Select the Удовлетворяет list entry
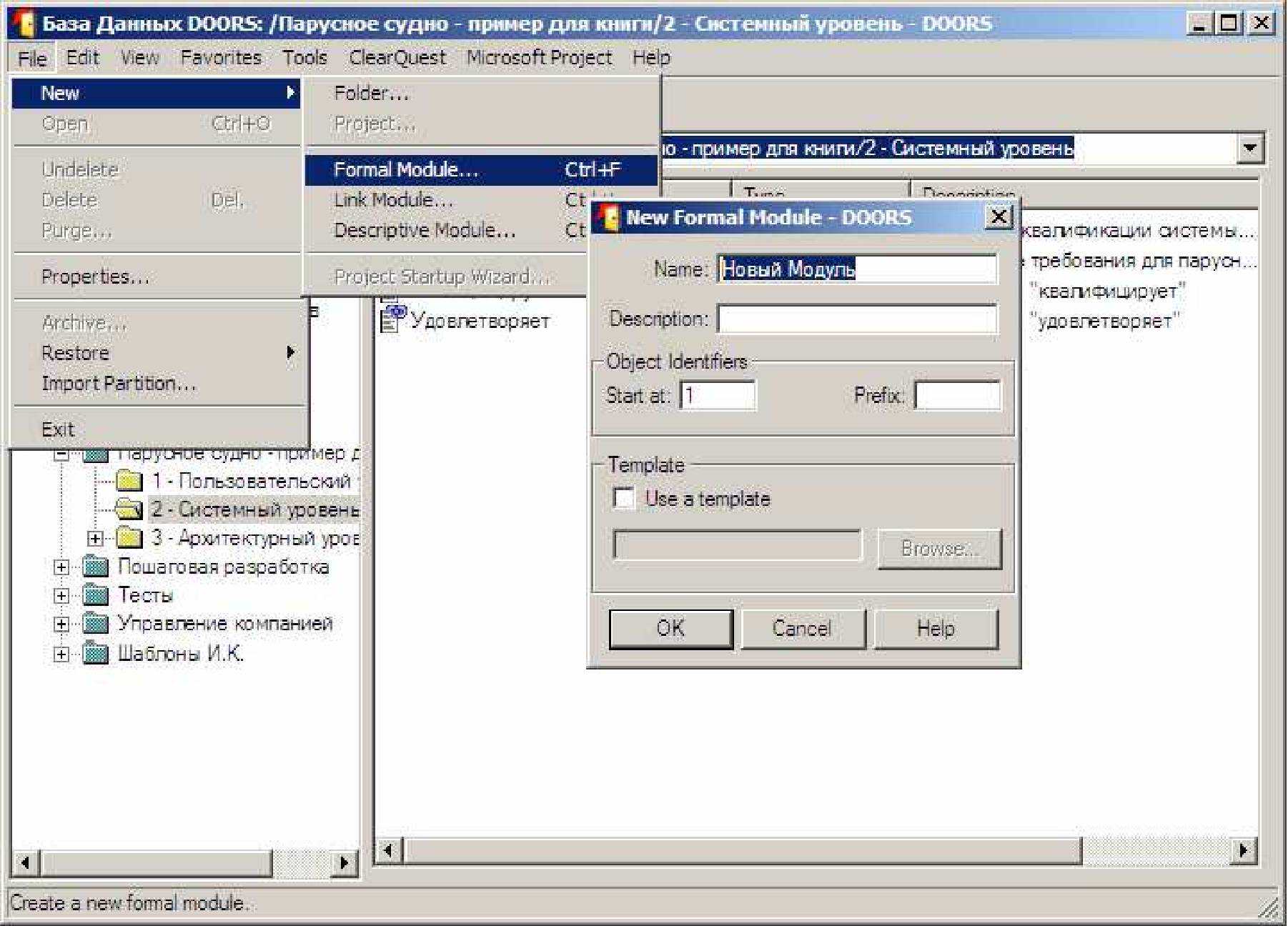This screenshot has height=926, width=1288. pos(480,321)
